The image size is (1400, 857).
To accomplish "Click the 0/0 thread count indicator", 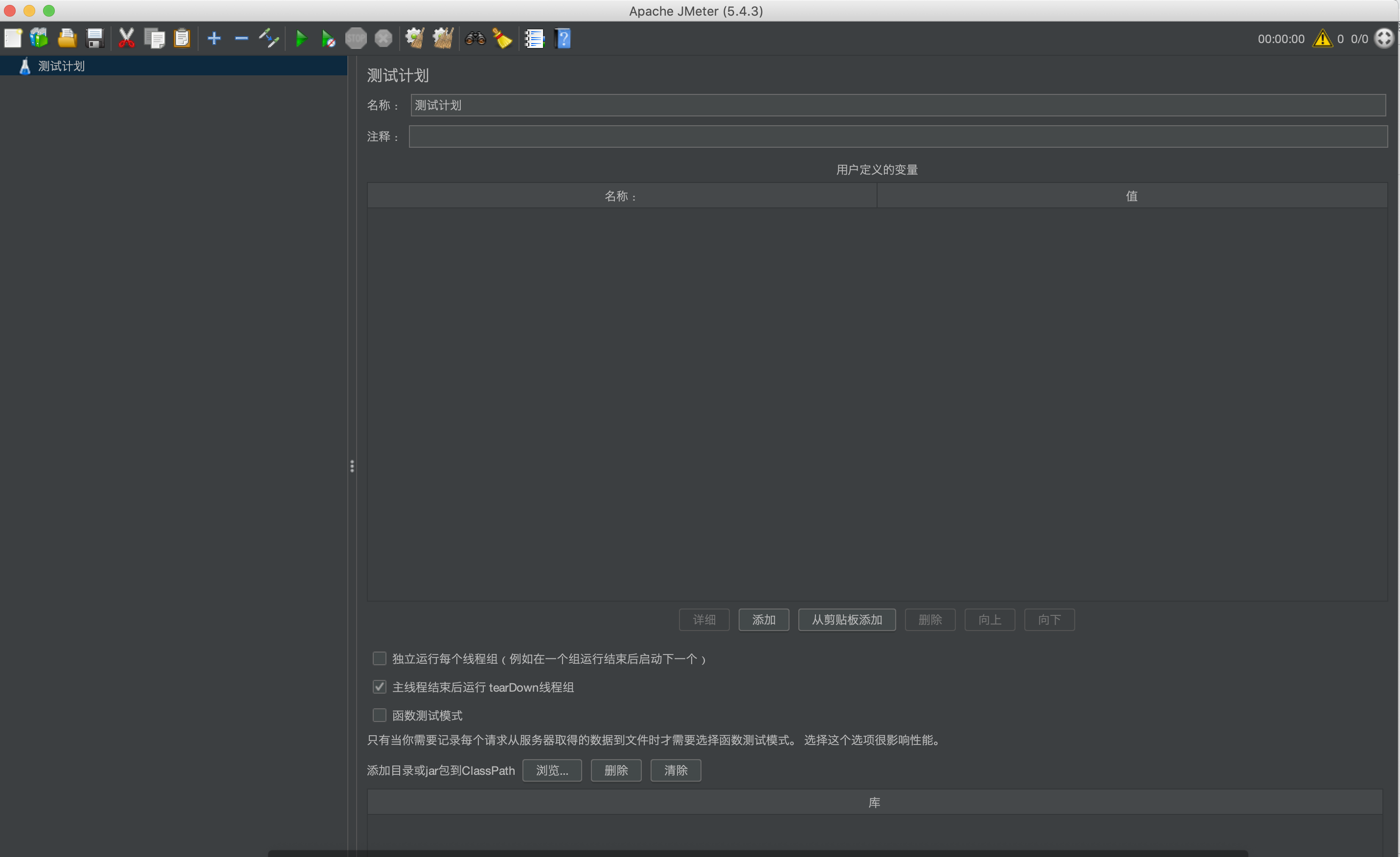I will pyautogui.click(x=1359, y=39).
